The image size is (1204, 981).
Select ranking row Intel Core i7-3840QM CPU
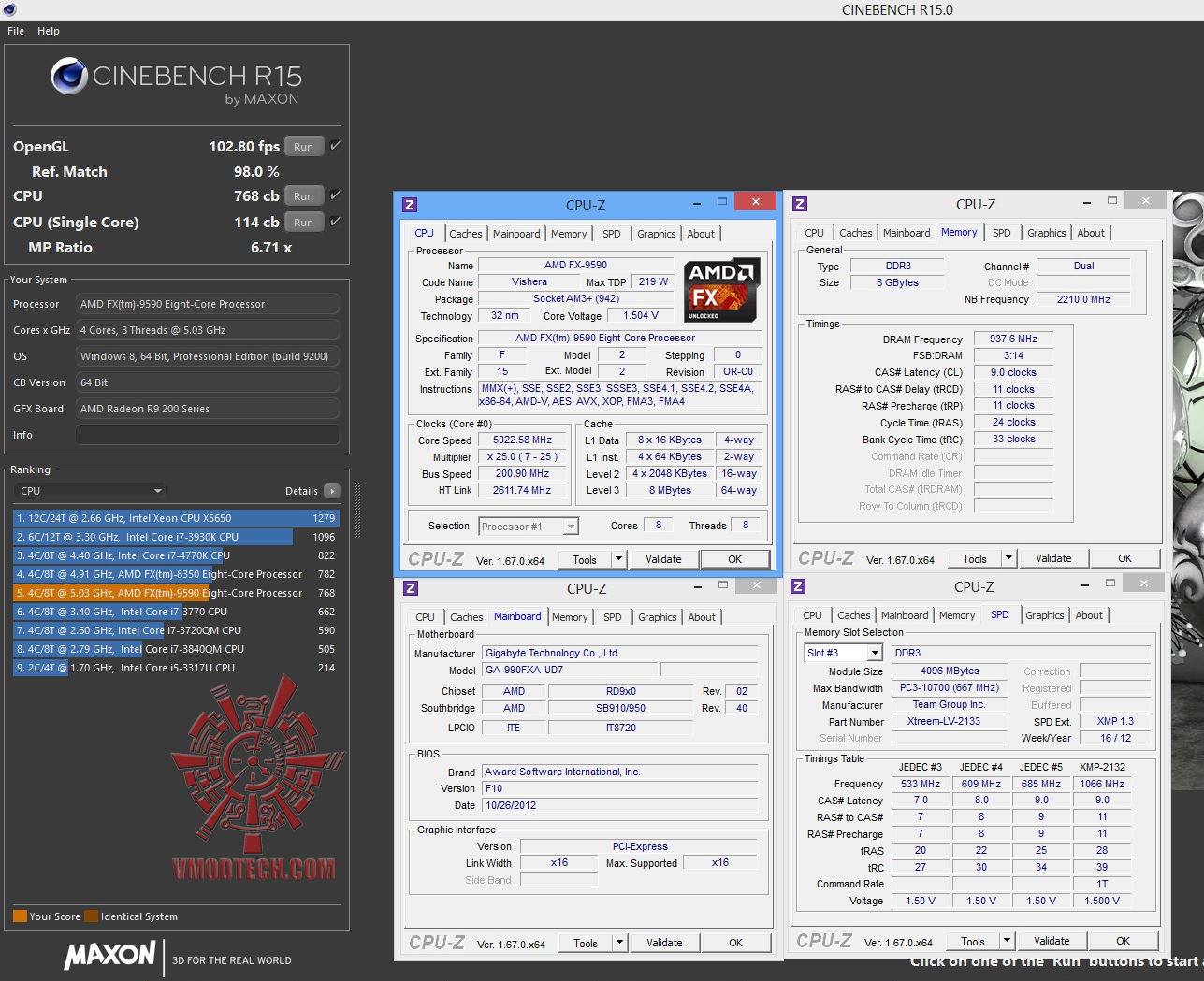point(176,649)
